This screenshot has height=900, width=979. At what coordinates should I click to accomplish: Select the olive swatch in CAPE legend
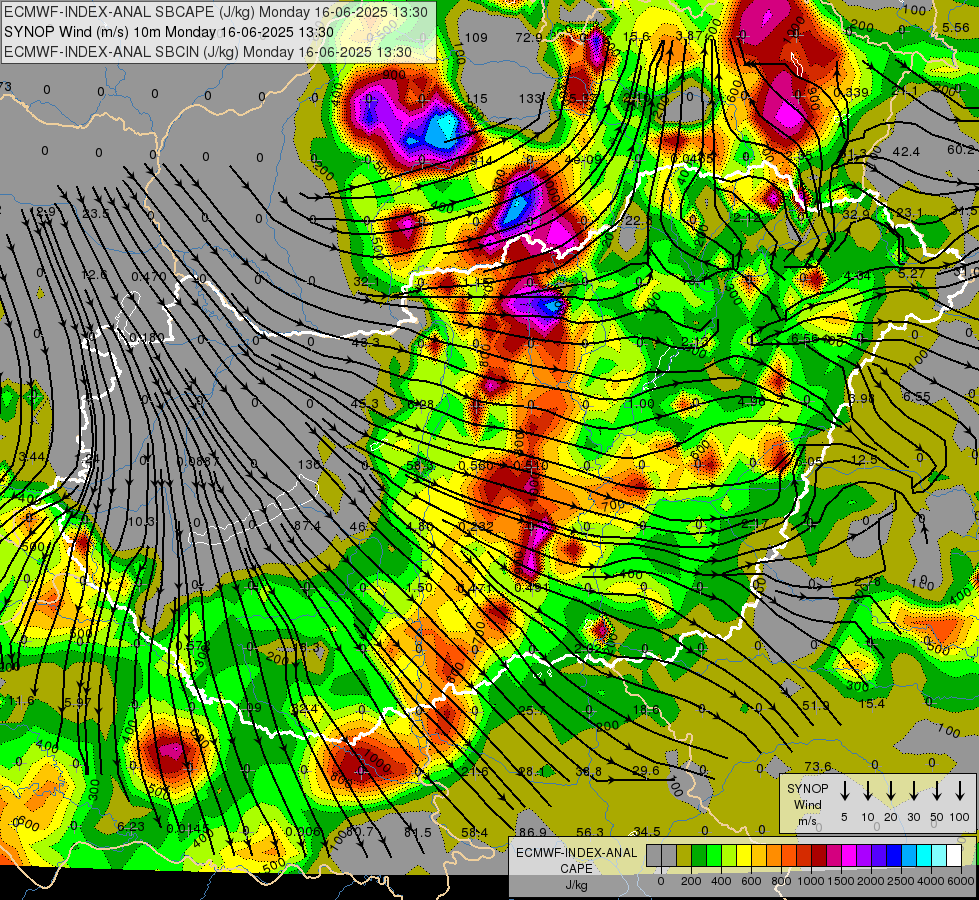coord(684,856)
